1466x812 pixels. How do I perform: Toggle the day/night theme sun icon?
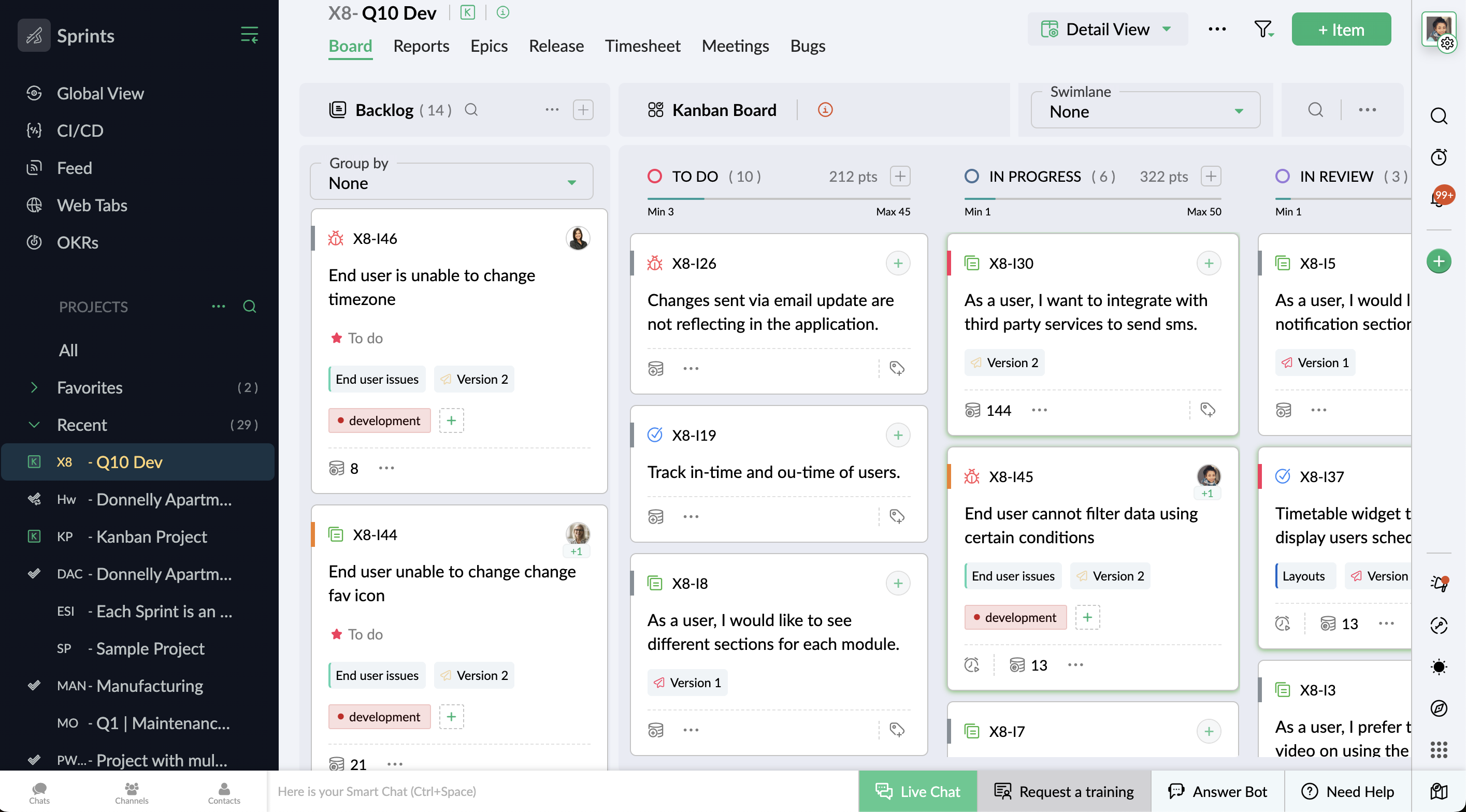click(1439, 667)
